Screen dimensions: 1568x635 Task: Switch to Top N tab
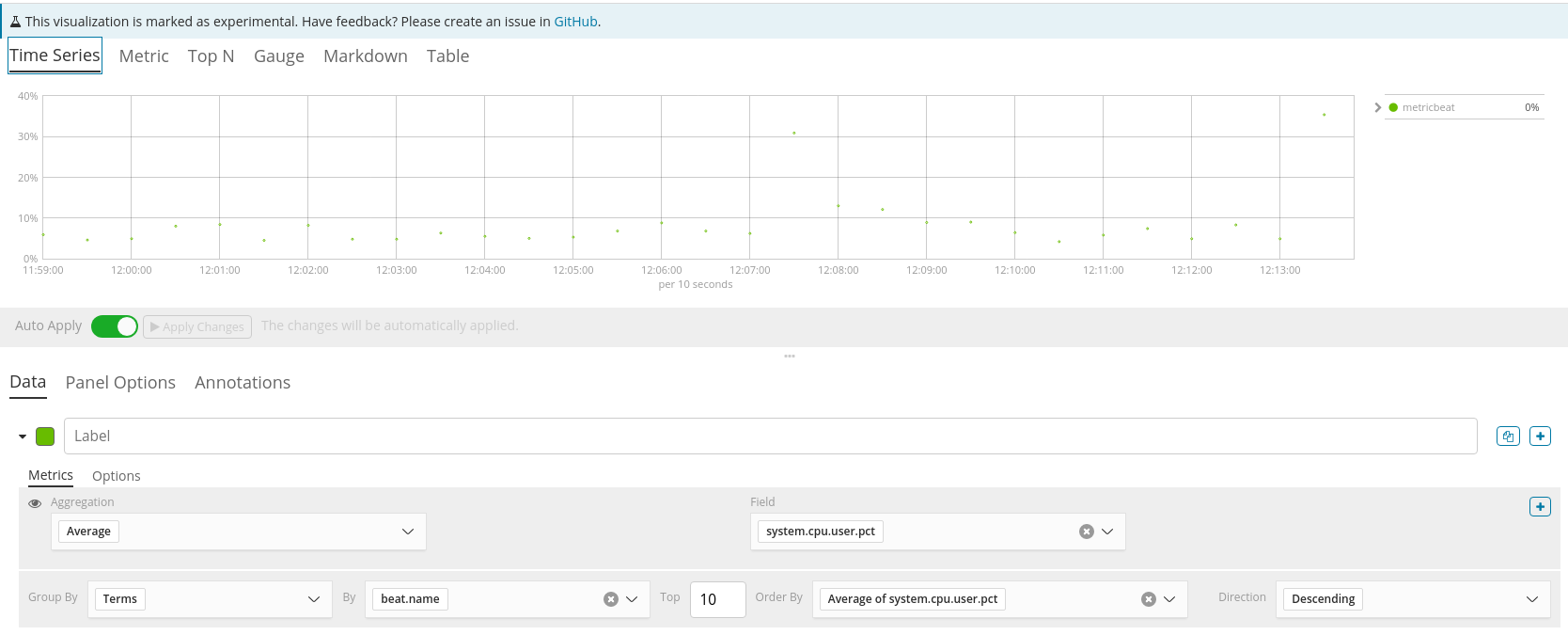211,56
